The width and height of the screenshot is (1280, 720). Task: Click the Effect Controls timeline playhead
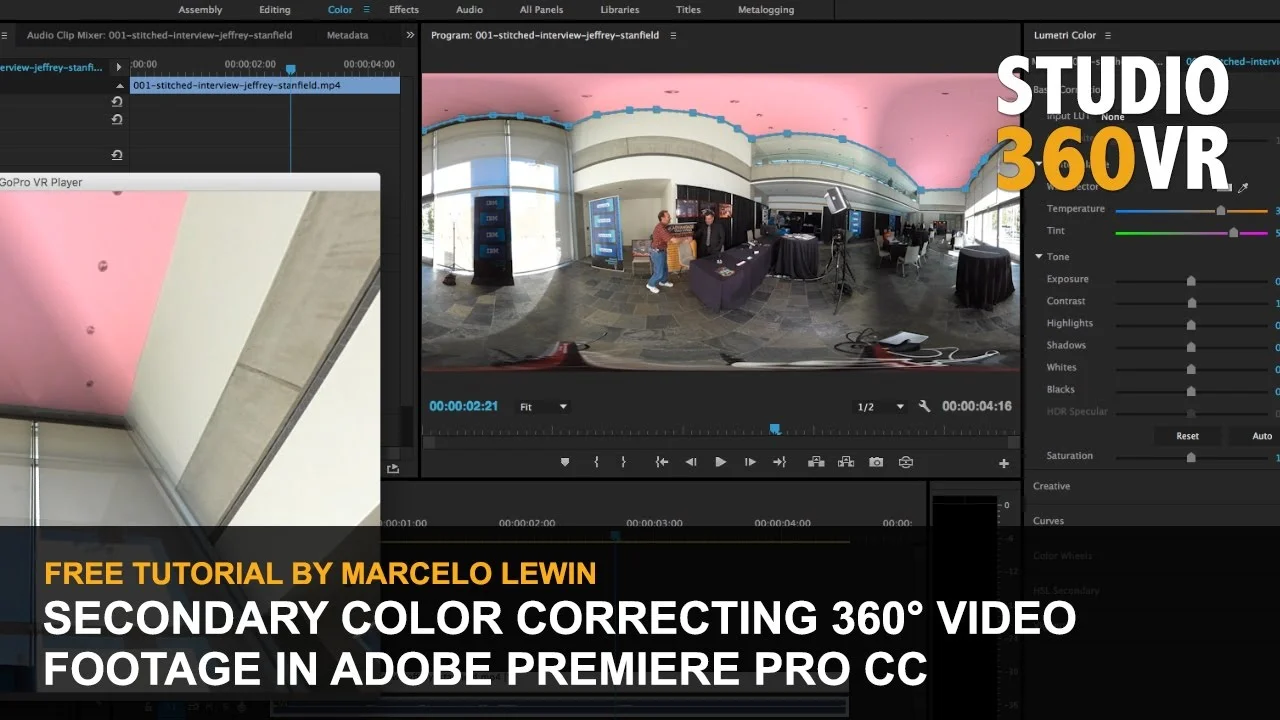point(291,69)
